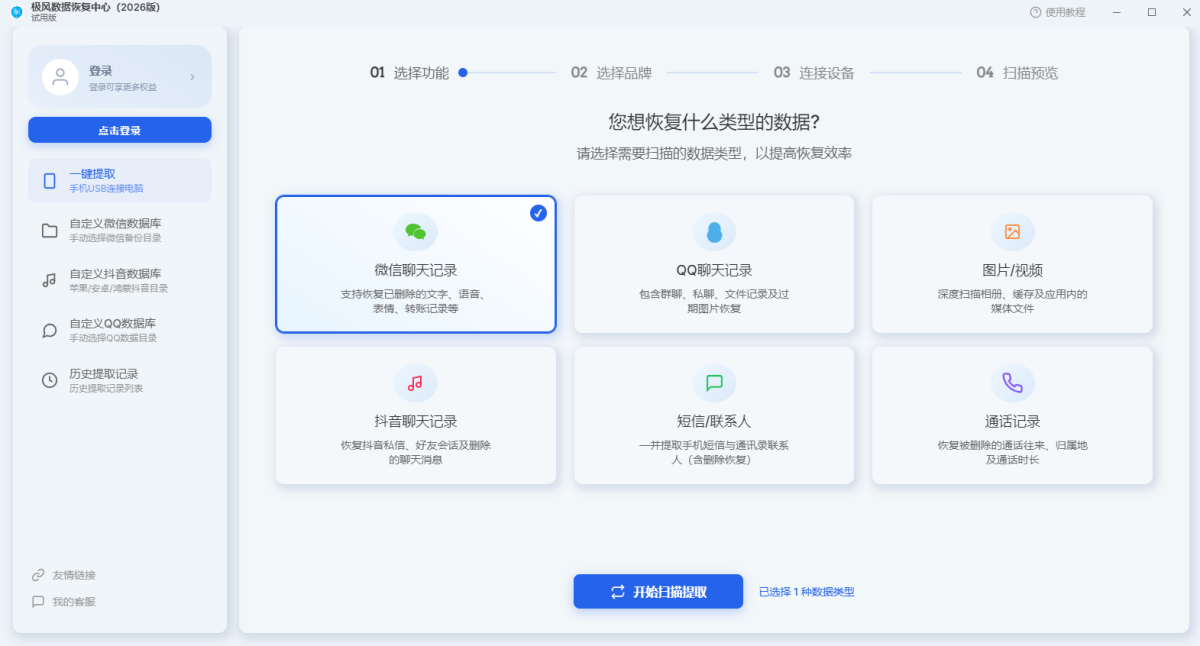The height and width of the screenshot is (646, 1200).
Task: Click the green WeChat icon
Action: (x=415, y=232)
